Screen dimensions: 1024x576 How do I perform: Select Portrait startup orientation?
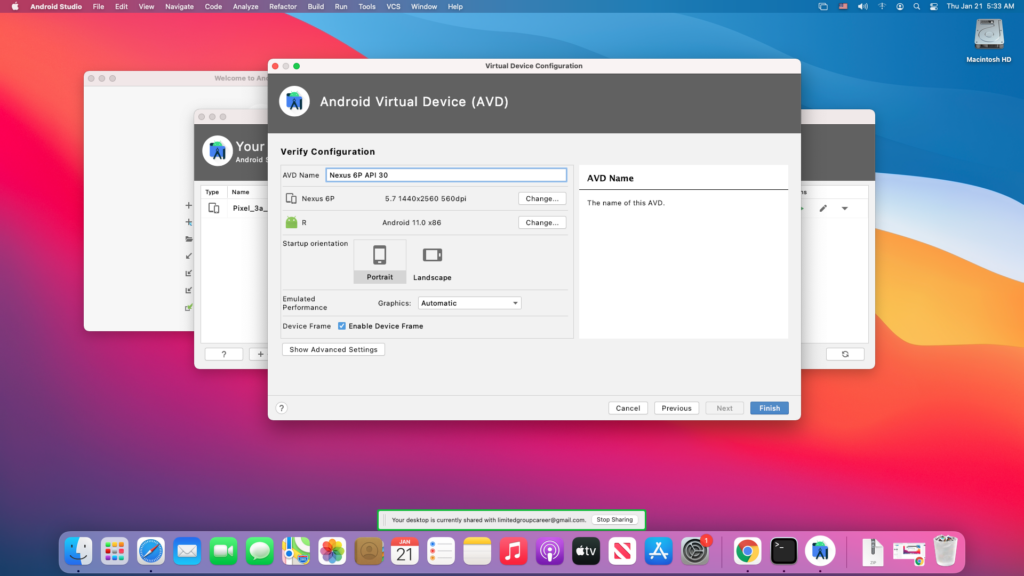click(379, 261)
